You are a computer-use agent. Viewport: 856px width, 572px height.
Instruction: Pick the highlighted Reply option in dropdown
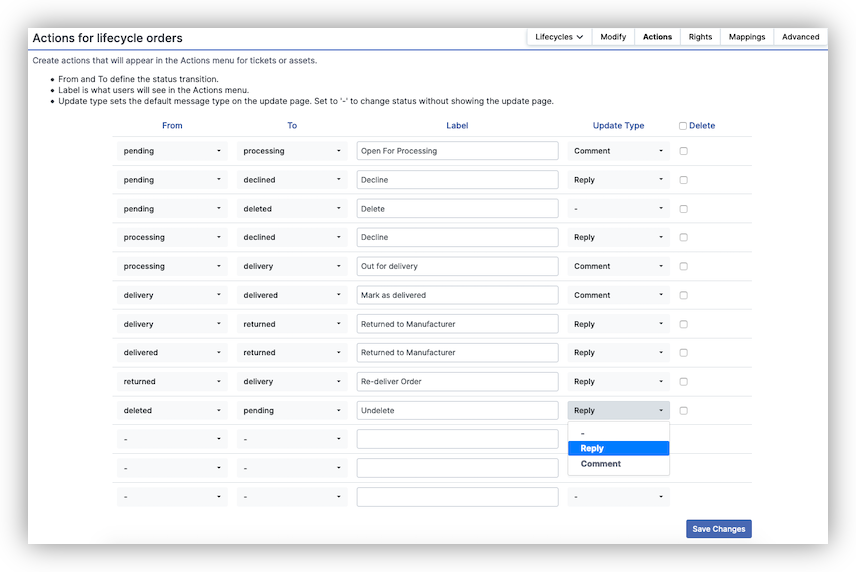[x=618, y=449]
